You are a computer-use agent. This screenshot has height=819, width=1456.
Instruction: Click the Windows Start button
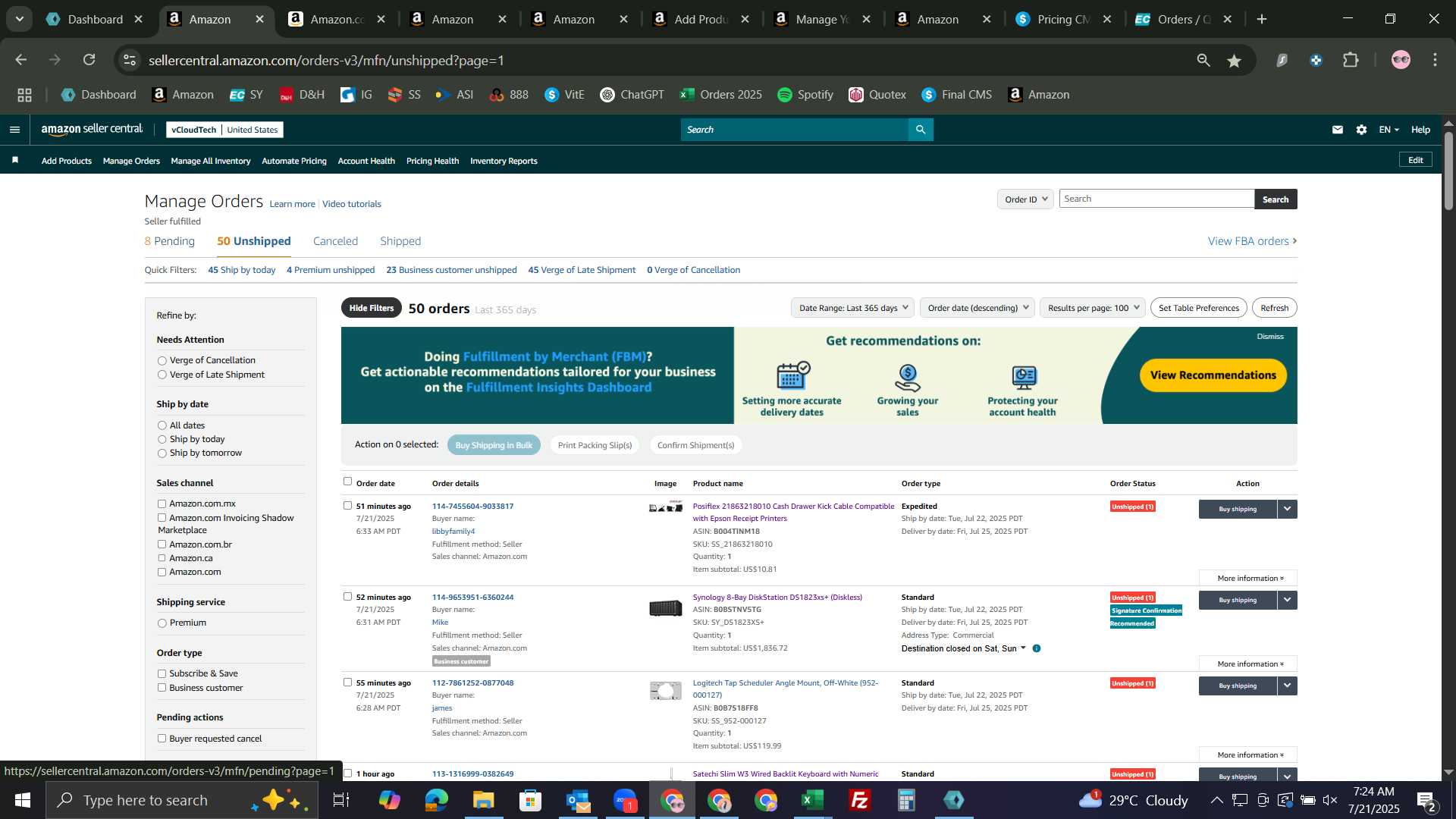23,800
